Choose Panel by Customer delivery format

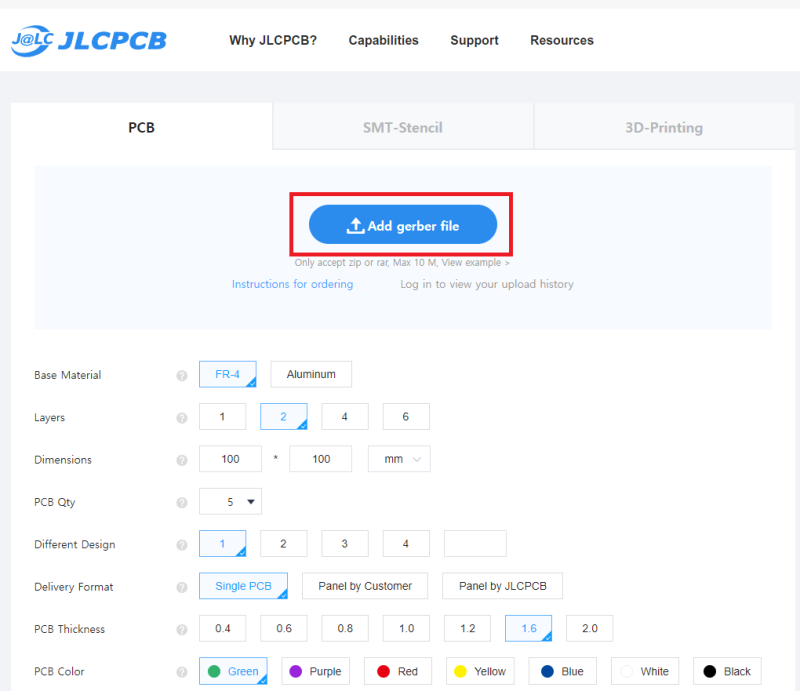pos(365,586)
